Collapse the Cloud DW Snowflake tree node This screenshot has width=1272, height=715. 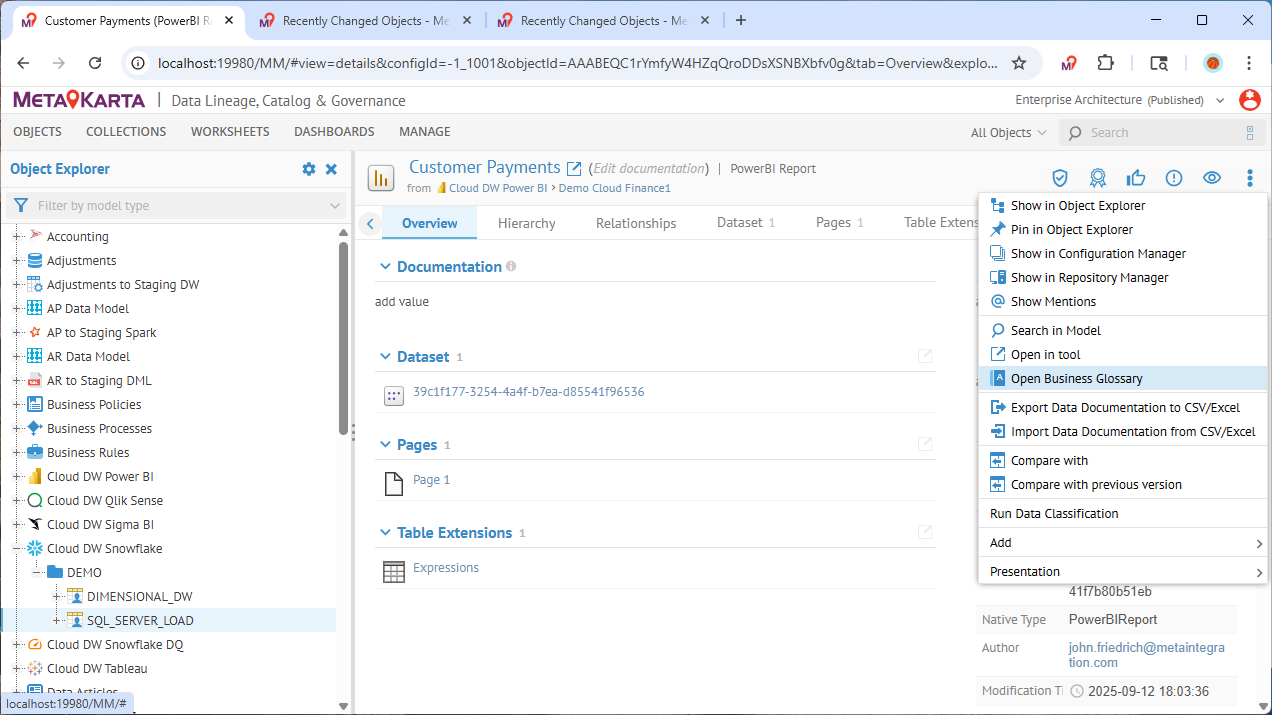[x=17, y=549]
